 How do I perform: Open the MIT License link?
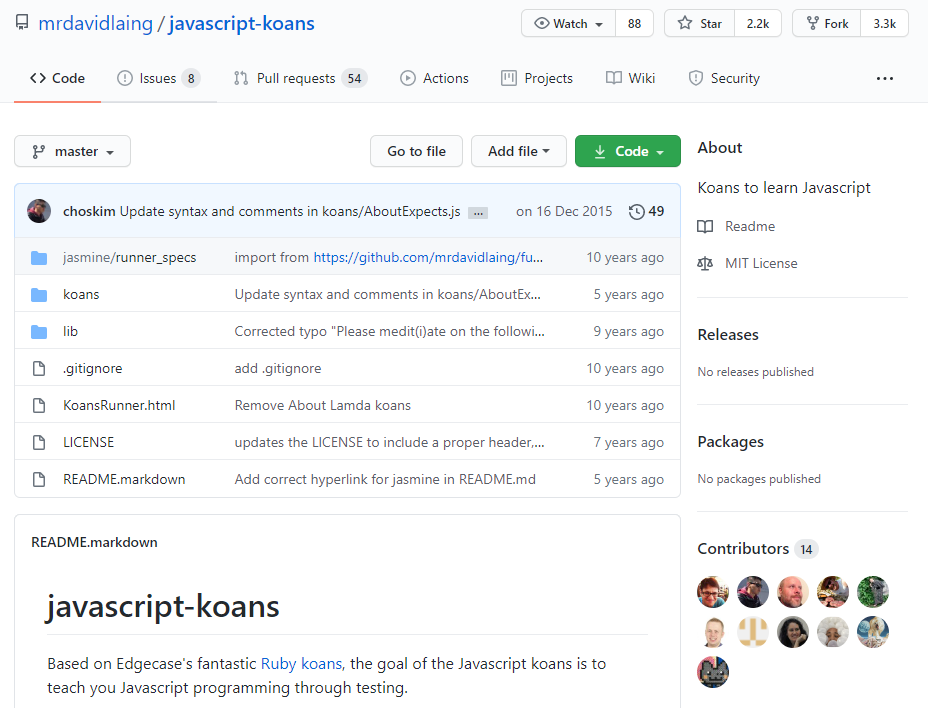coord(761,263)
